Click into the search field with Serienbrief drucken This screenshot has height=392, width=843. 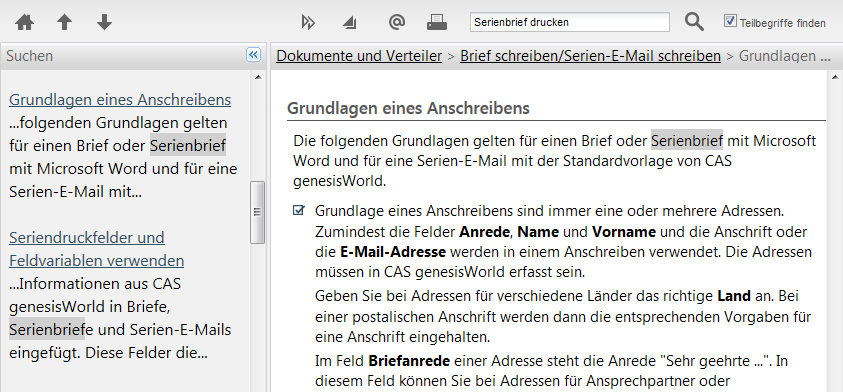[570, 23]
